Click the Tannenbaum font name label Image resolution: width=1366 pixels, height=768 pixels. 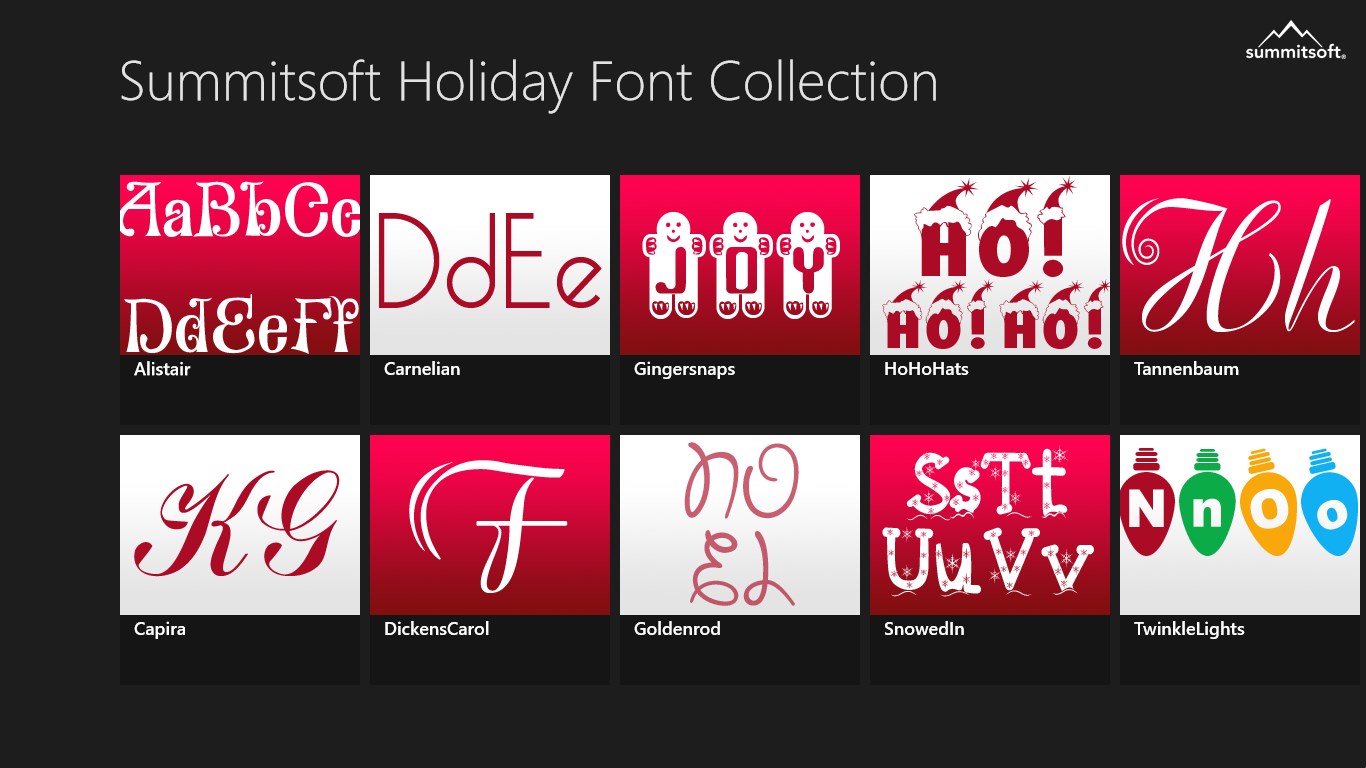click(x=1186, y=369)
